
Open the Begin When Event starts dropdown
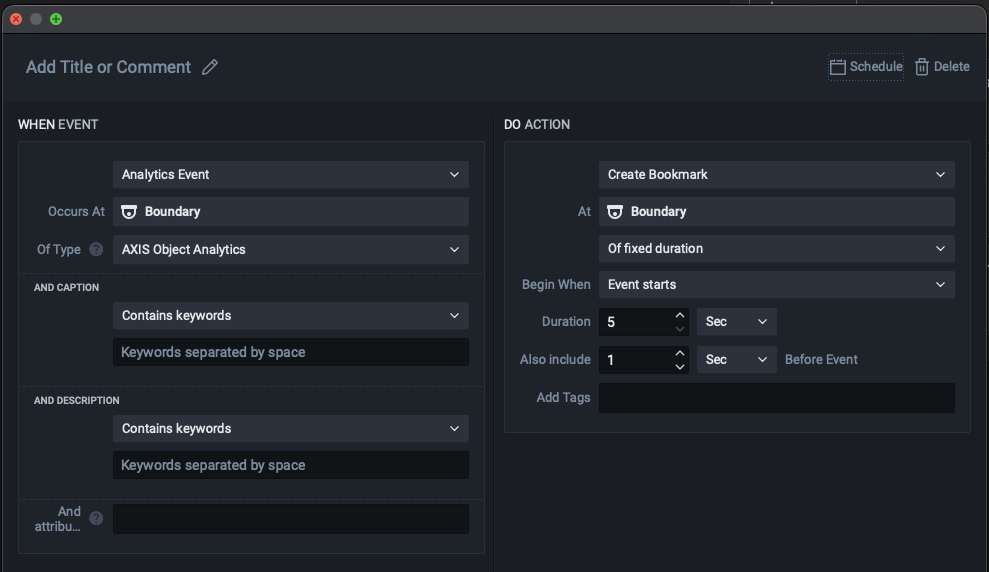(x=776, y=284)
